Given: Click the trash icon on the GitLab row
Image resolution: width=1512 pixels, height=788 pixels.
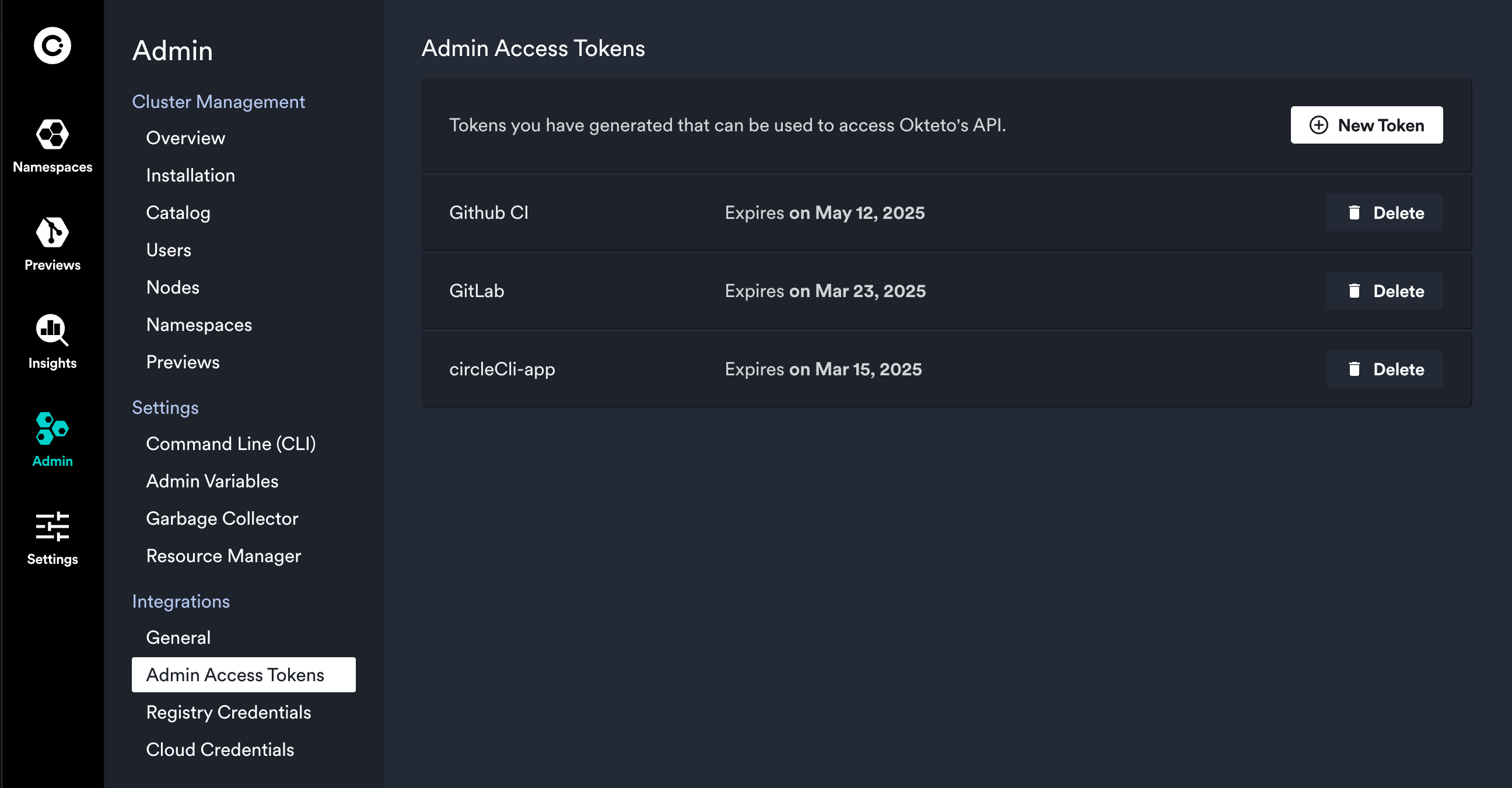Looking at the screenshot, I should tap(1354, 291).
